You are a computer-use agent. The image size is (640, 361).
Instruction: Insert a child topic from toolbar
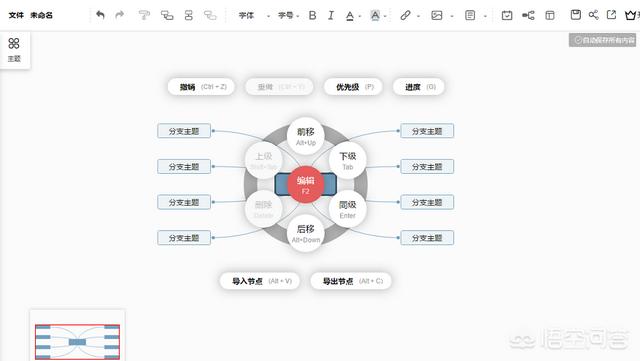pos(167,15)
